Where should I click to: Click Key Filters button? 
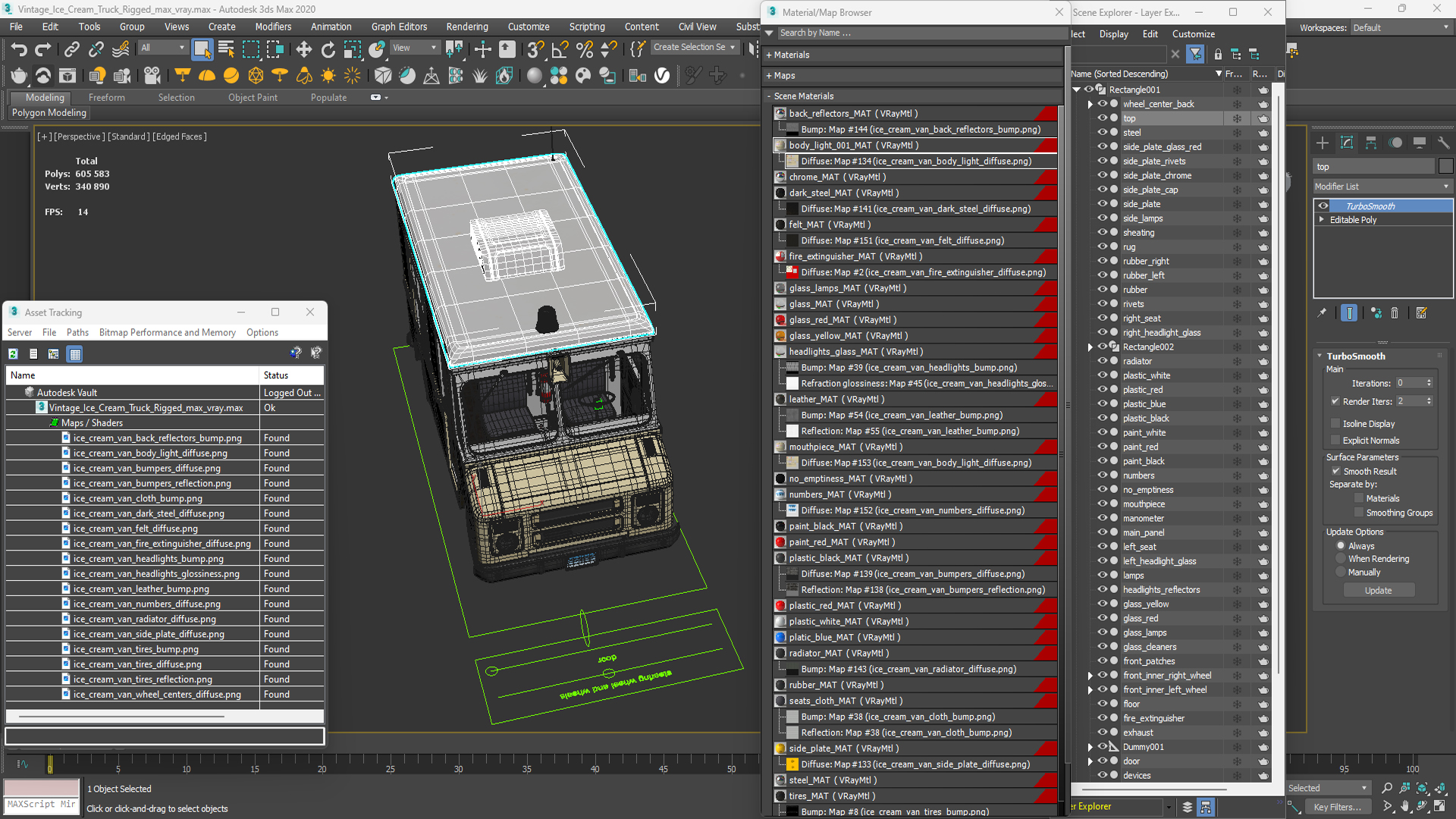point(1338,807)
